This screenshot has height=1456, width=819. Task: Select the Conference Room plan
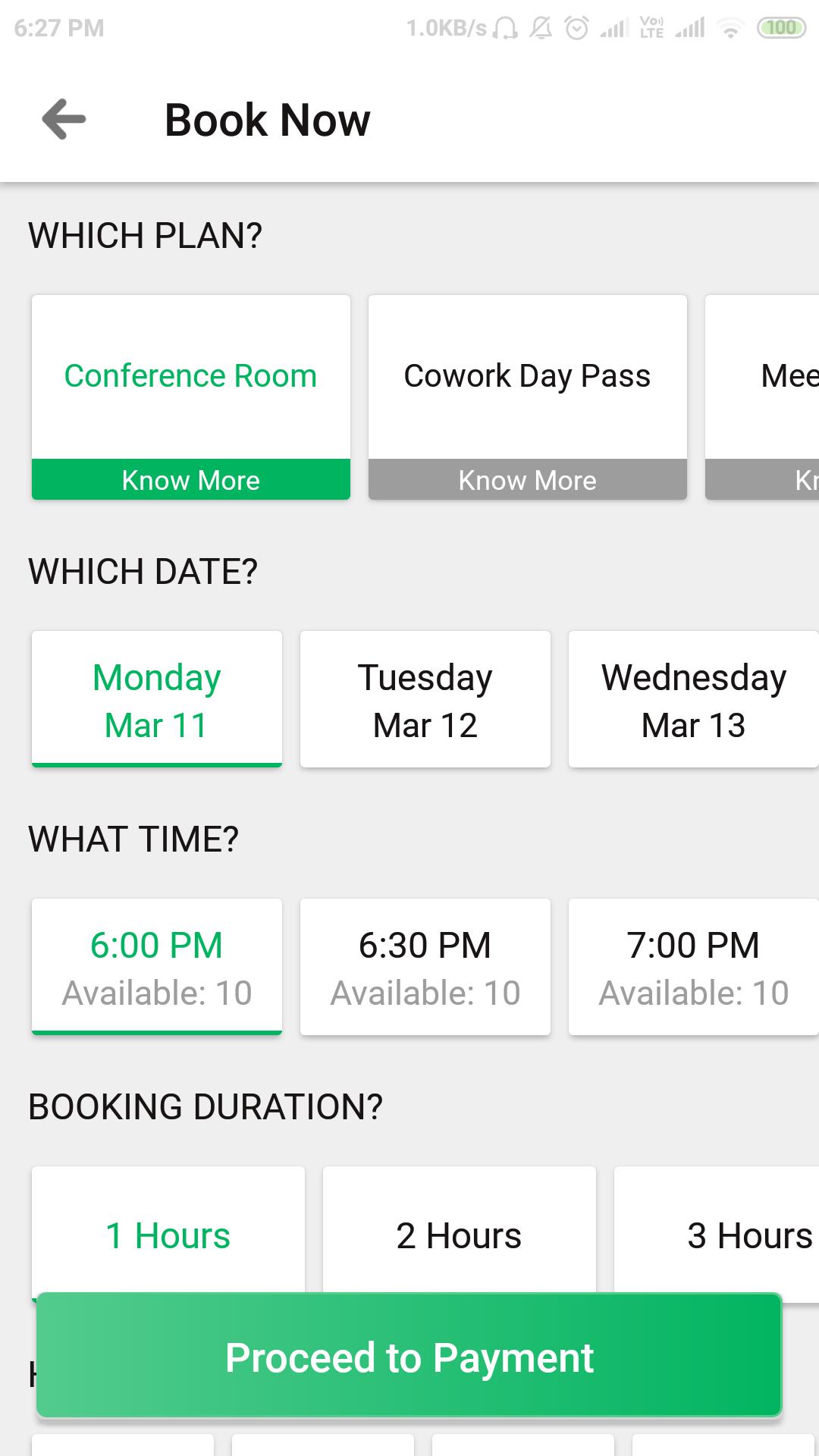click(191, 377)
